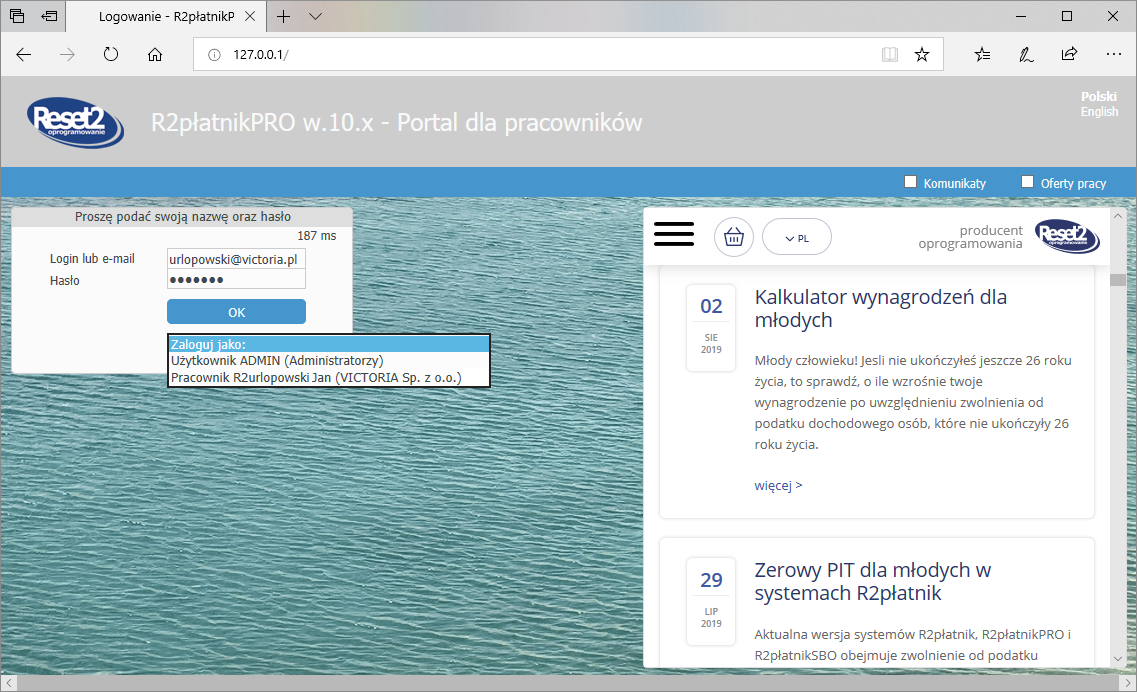Open browser Settings and more menu

(x=1114, y=54)
